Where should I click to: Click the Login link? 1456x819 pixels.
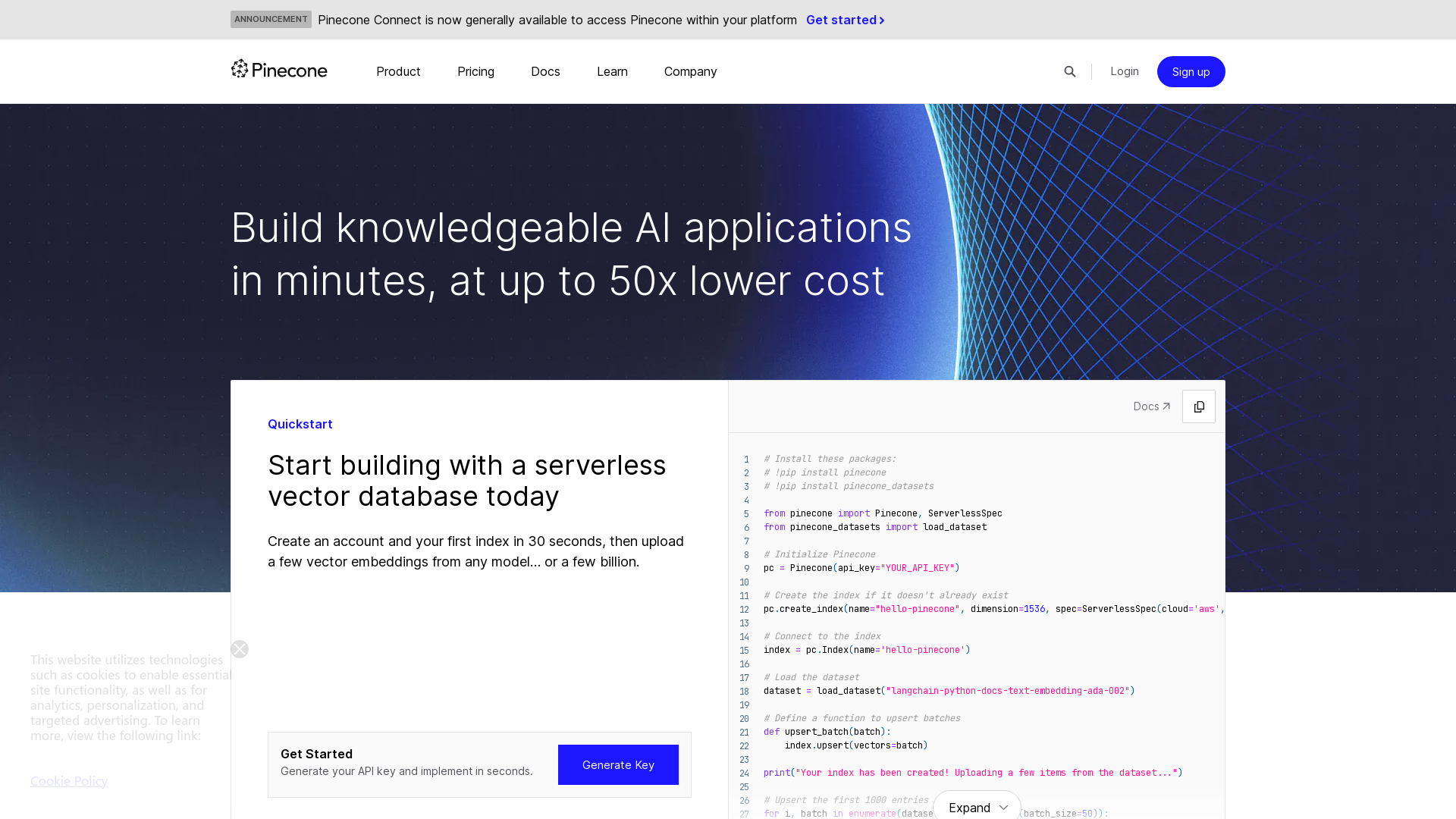[x=1125, y=71]
